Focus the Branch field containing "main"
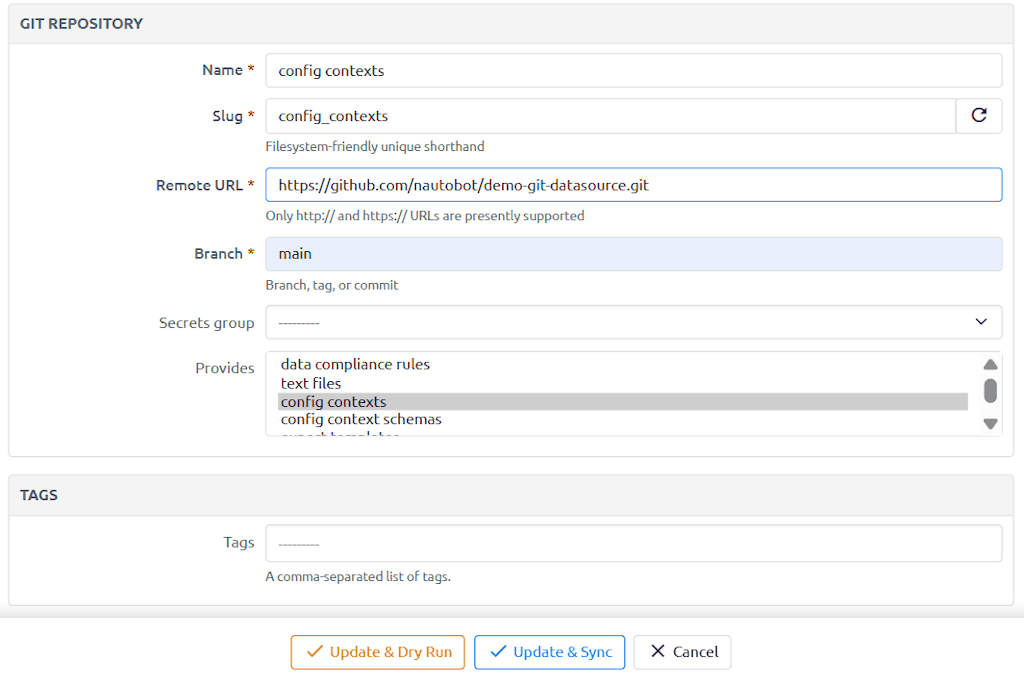The image size is (1024, 686). click(x=633, y=254)
